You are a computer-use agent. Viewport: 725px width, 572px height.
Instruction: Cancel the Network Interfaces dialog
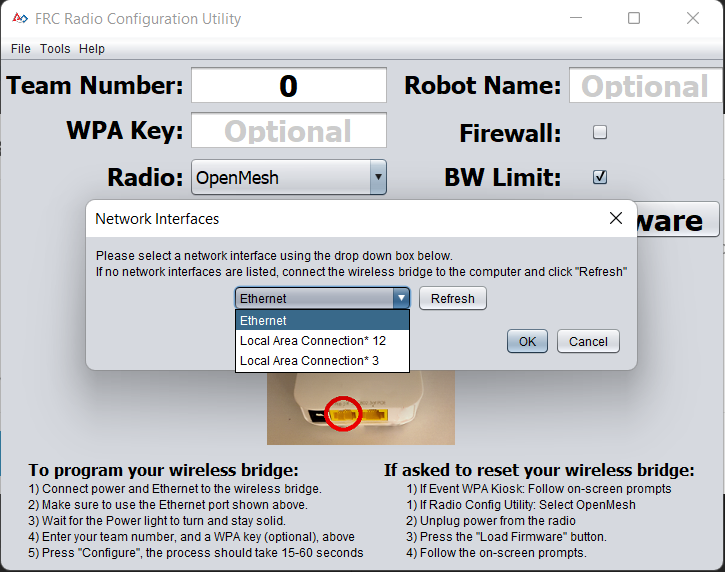click(x=588, y=341)
